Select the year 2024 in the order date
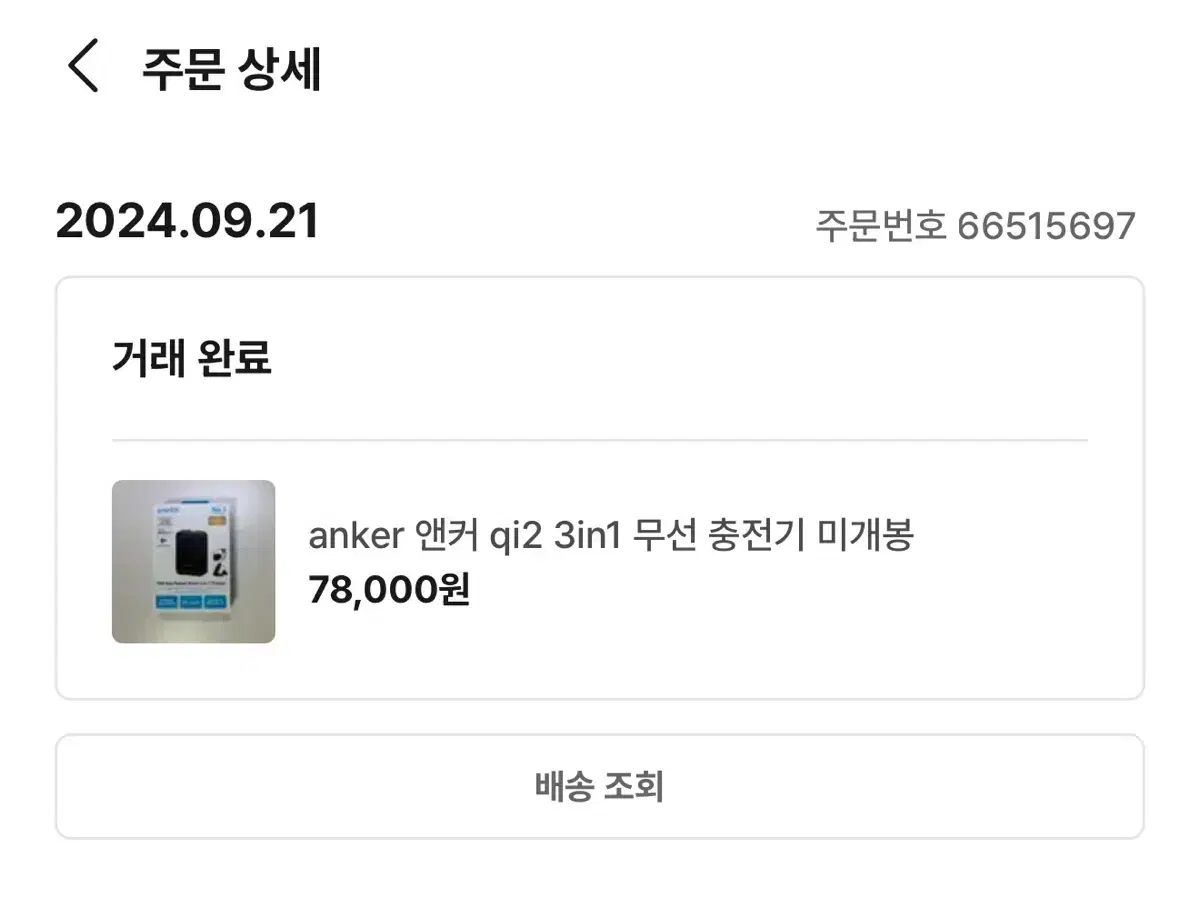 112,222
